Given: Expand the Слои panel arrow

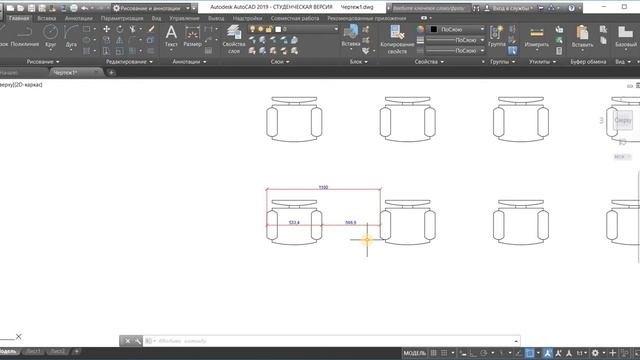Looking at the screenshot, I should coord(288,62).
